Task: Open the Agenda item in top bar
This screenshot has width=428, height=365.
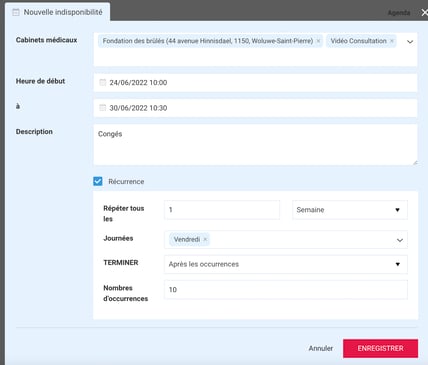Action: [399, 13]
